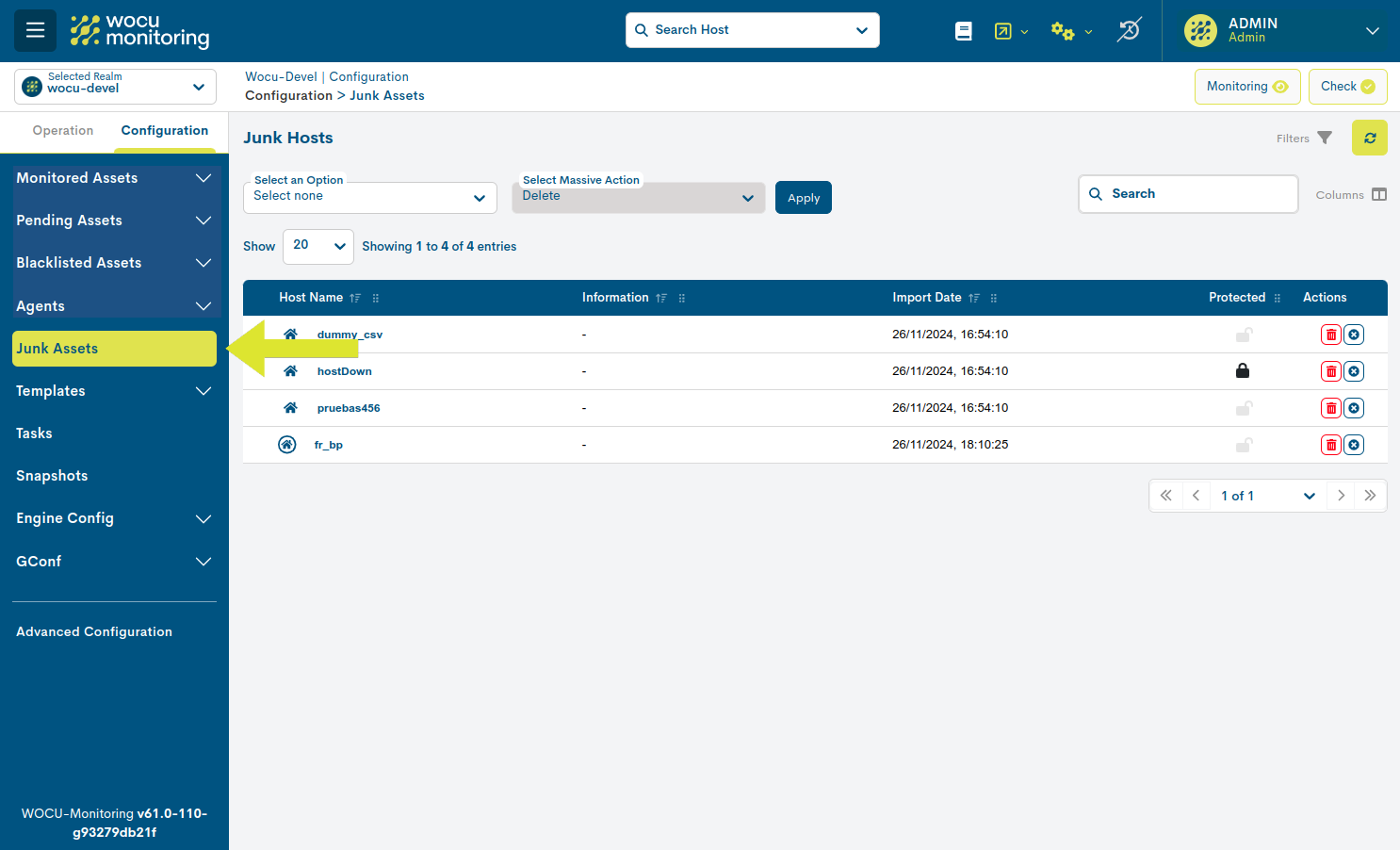Open the gears settings icon menu
1400x850 pixels.
[x=1071, y=31]
